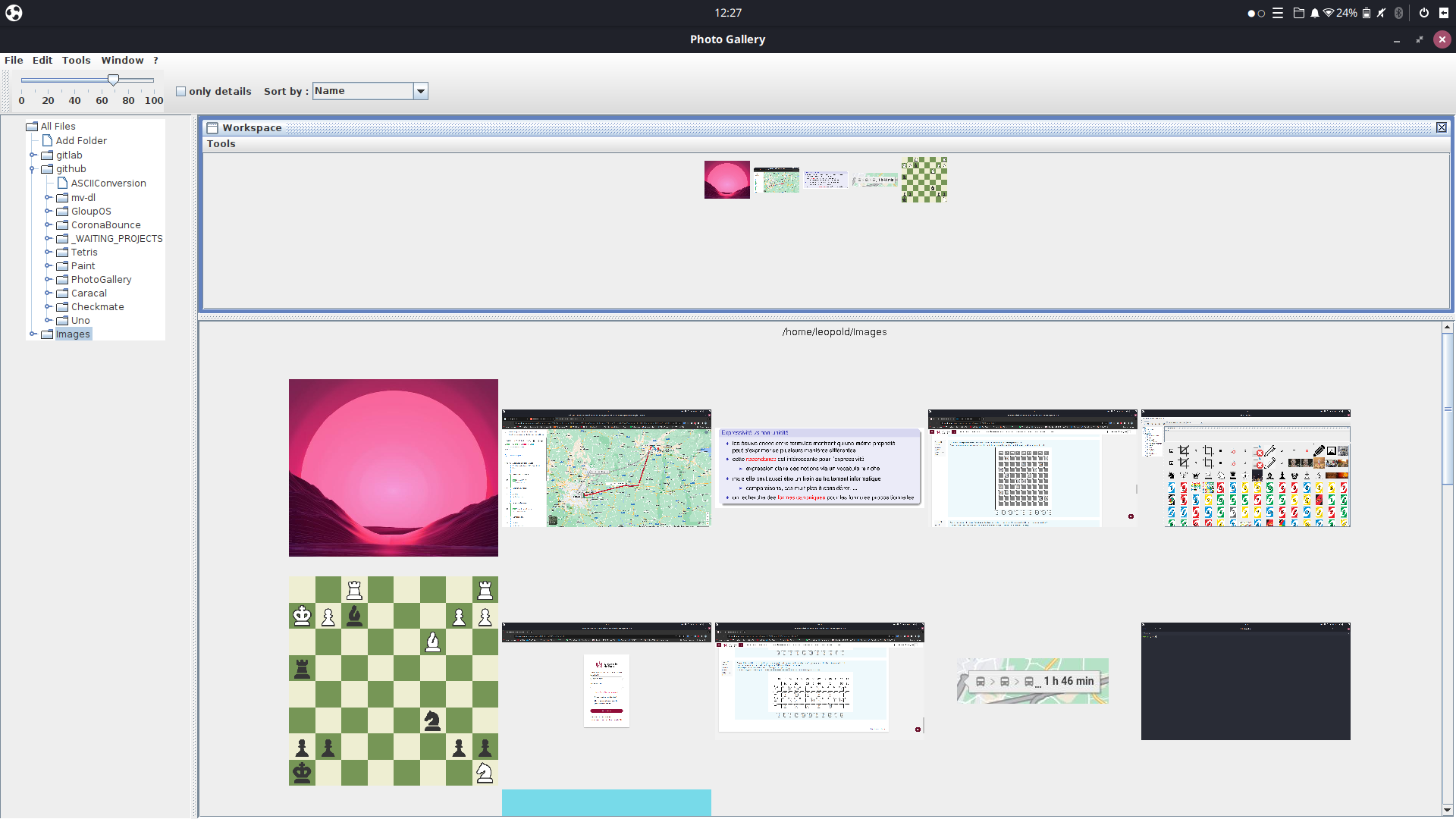Open the Wi-Fi network indicator
Viewport: 1456px width, 819px height.
tap(1328, 13)
